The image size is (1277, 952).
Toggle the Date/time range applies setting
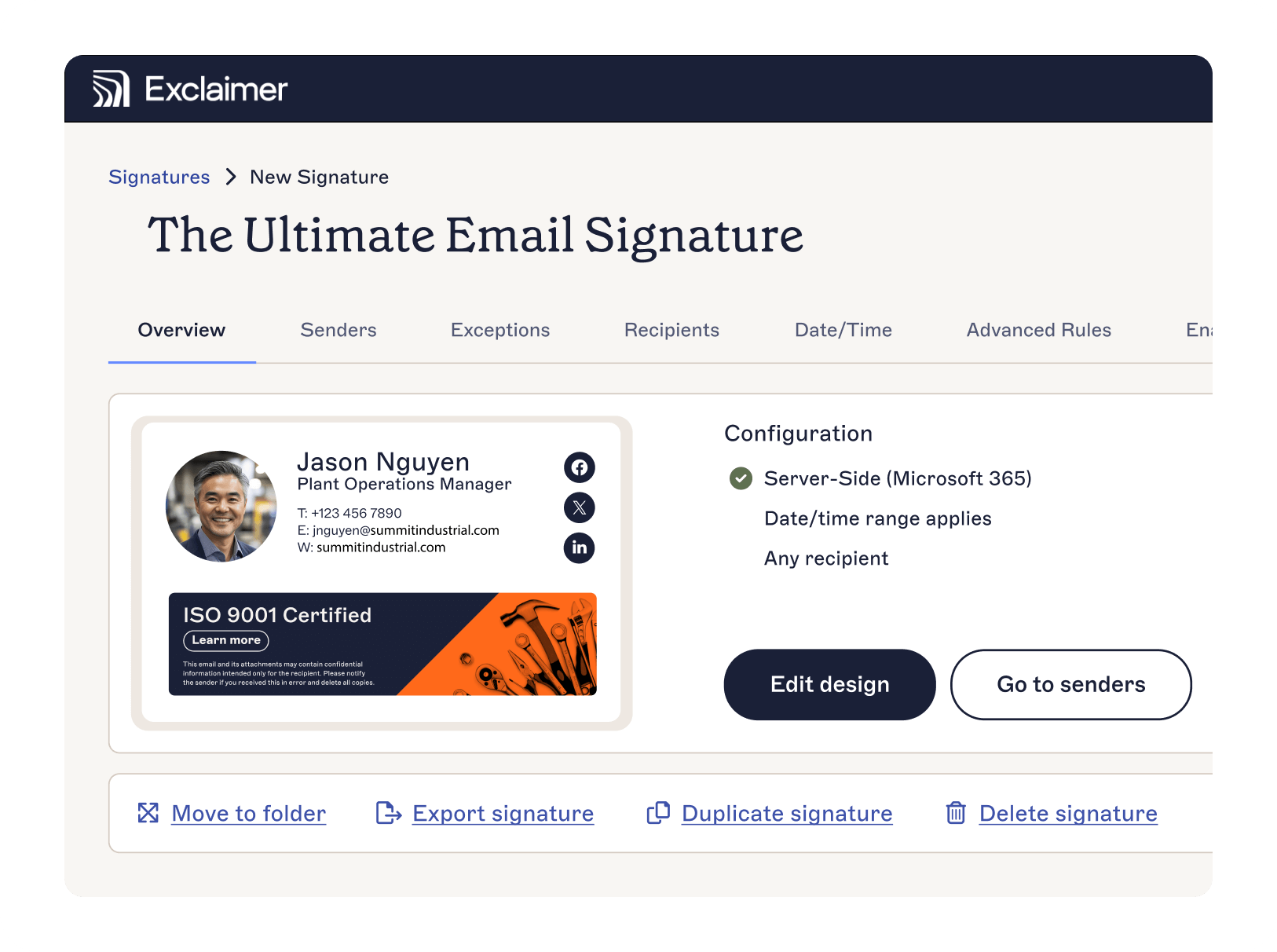pos(877,518)
